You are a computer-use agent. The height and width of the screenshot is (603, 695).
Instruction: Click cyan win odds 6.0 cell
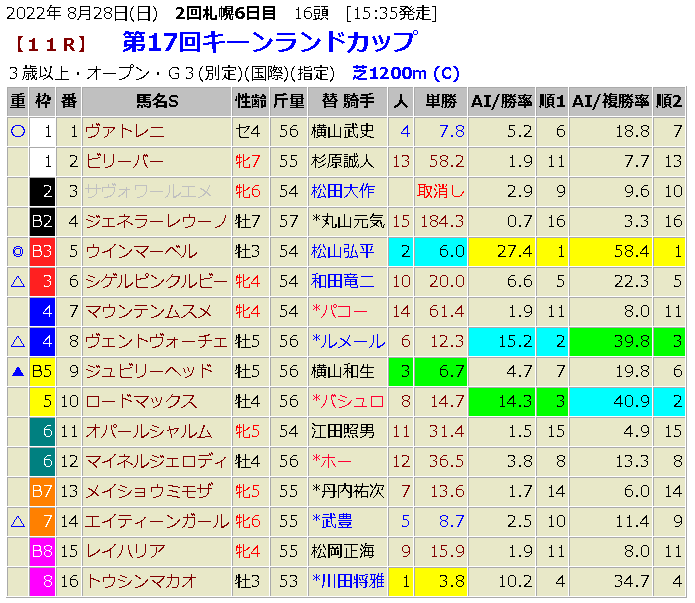tap(441, 251)
